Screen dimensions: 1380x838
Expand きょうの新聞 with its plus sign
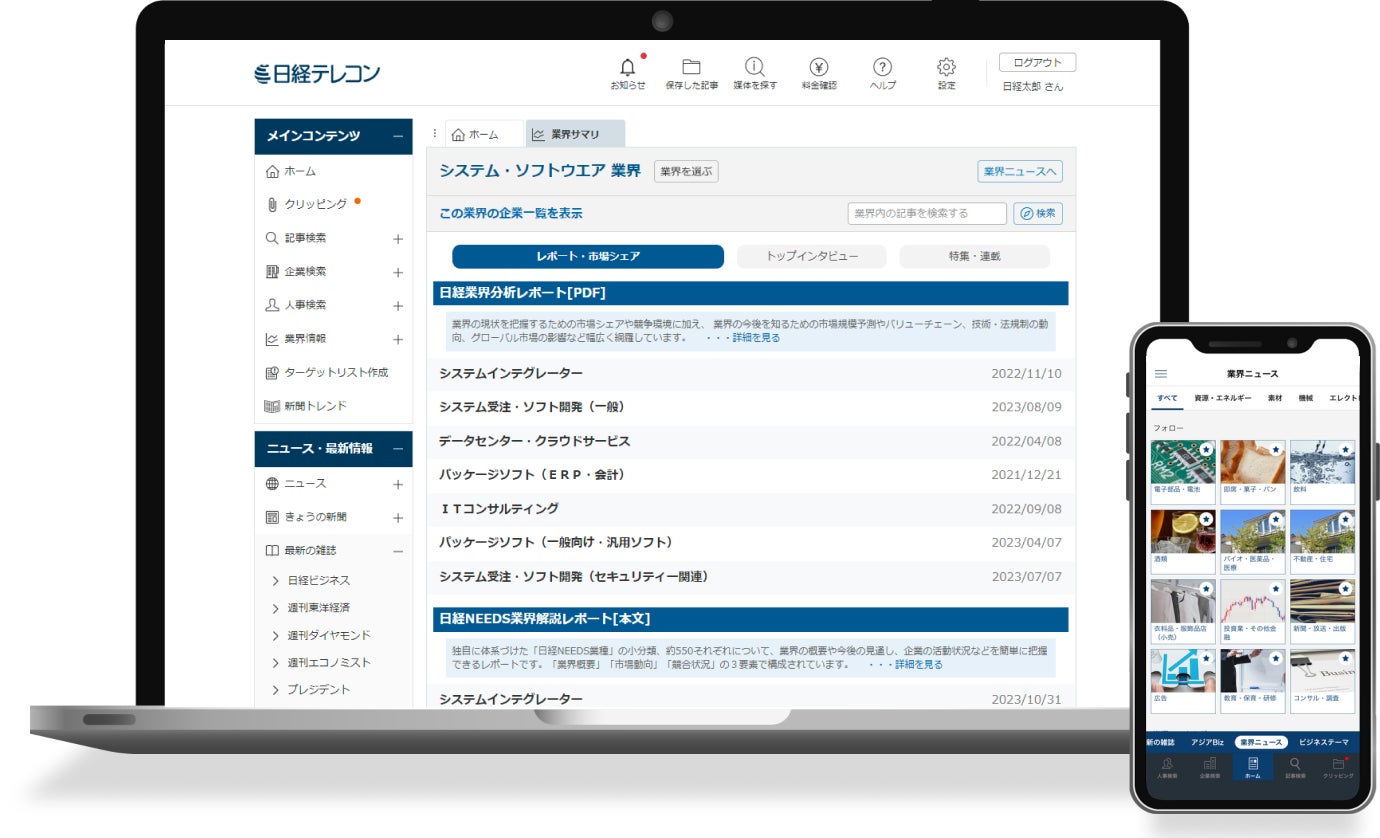(x=398, y=518)
